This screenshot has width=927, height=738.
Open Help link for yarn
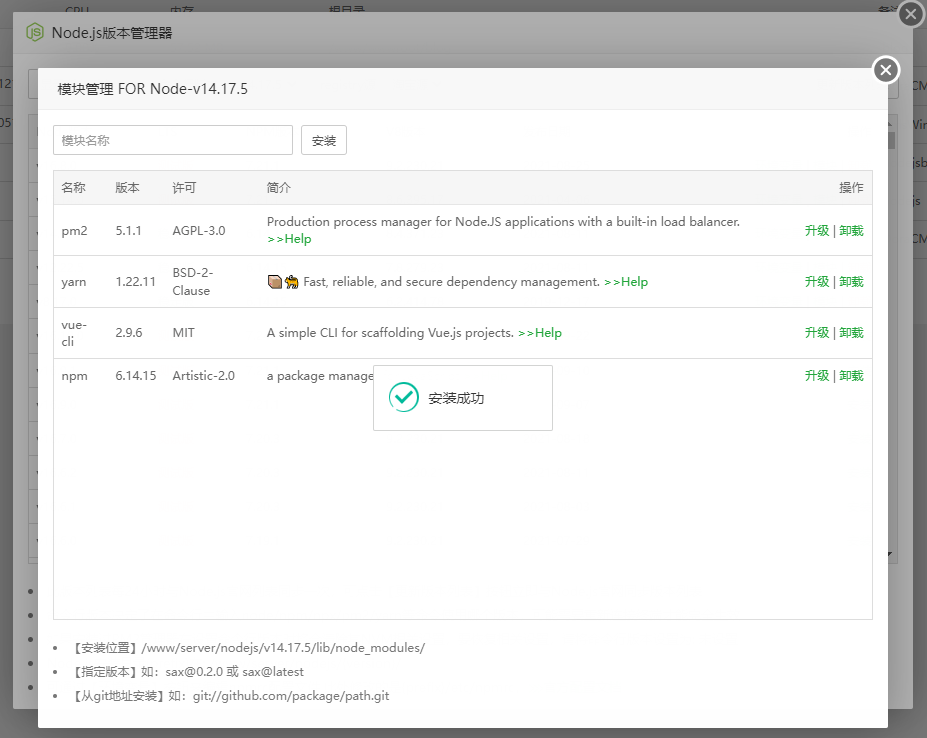click(x=626, y=282)
